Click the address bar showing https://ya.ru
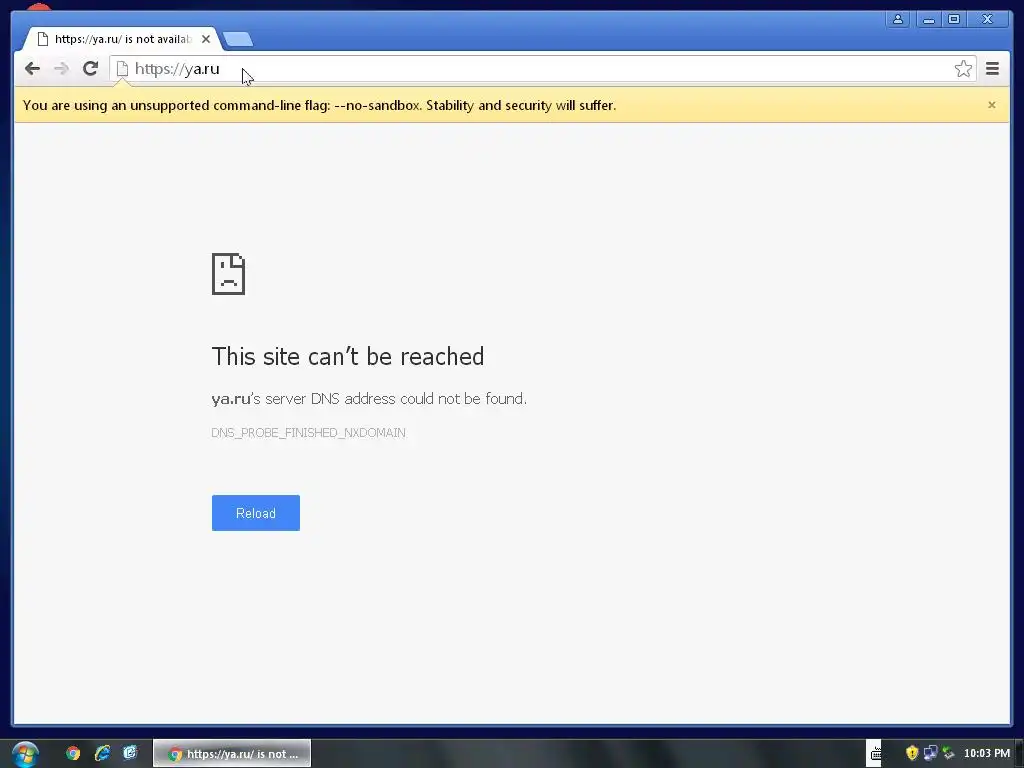Image resolution: width=1024 pixels, height=768 pixels. pos(542,69)
